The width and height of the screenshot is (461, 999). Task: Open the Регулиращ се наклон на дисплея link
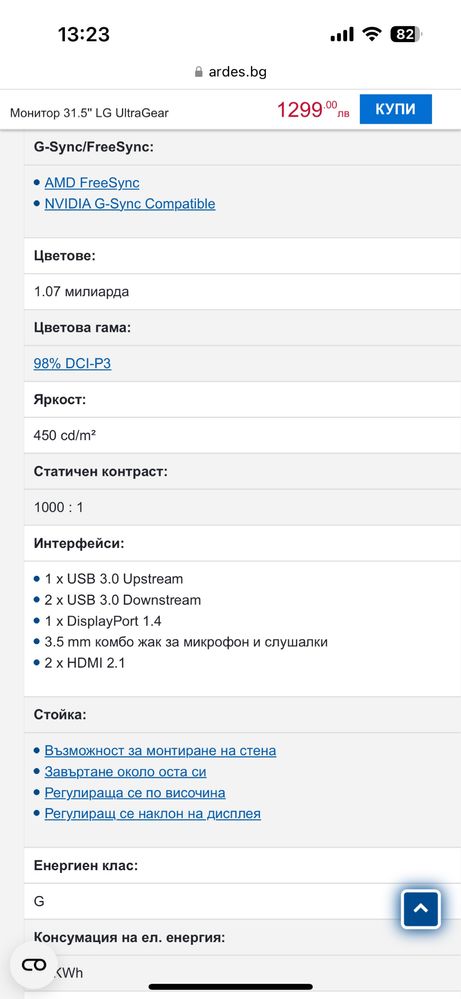coord(153,814)
